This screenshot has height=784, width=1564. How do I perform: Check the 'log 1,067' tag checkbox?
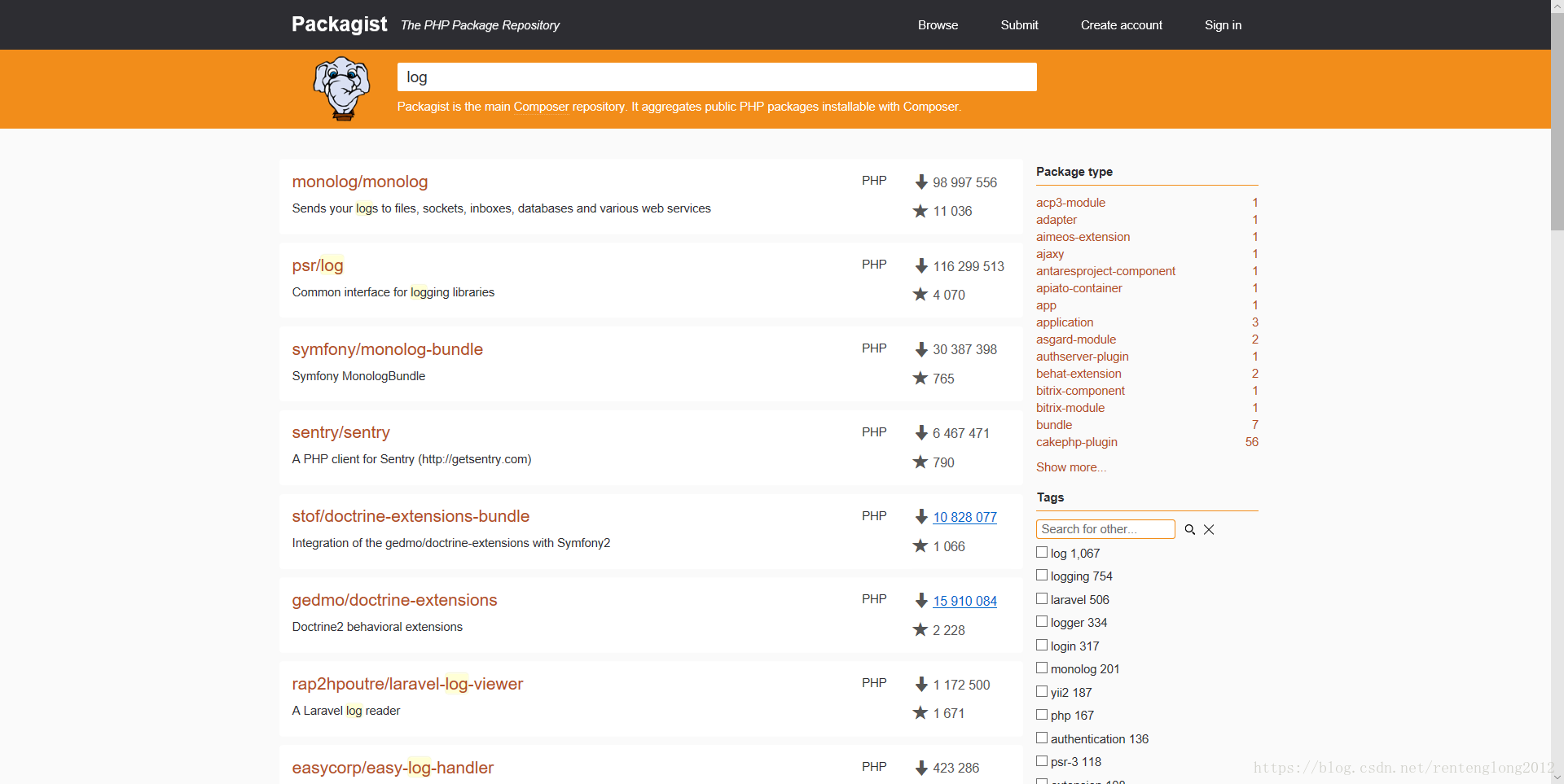tap(1042, 552)
